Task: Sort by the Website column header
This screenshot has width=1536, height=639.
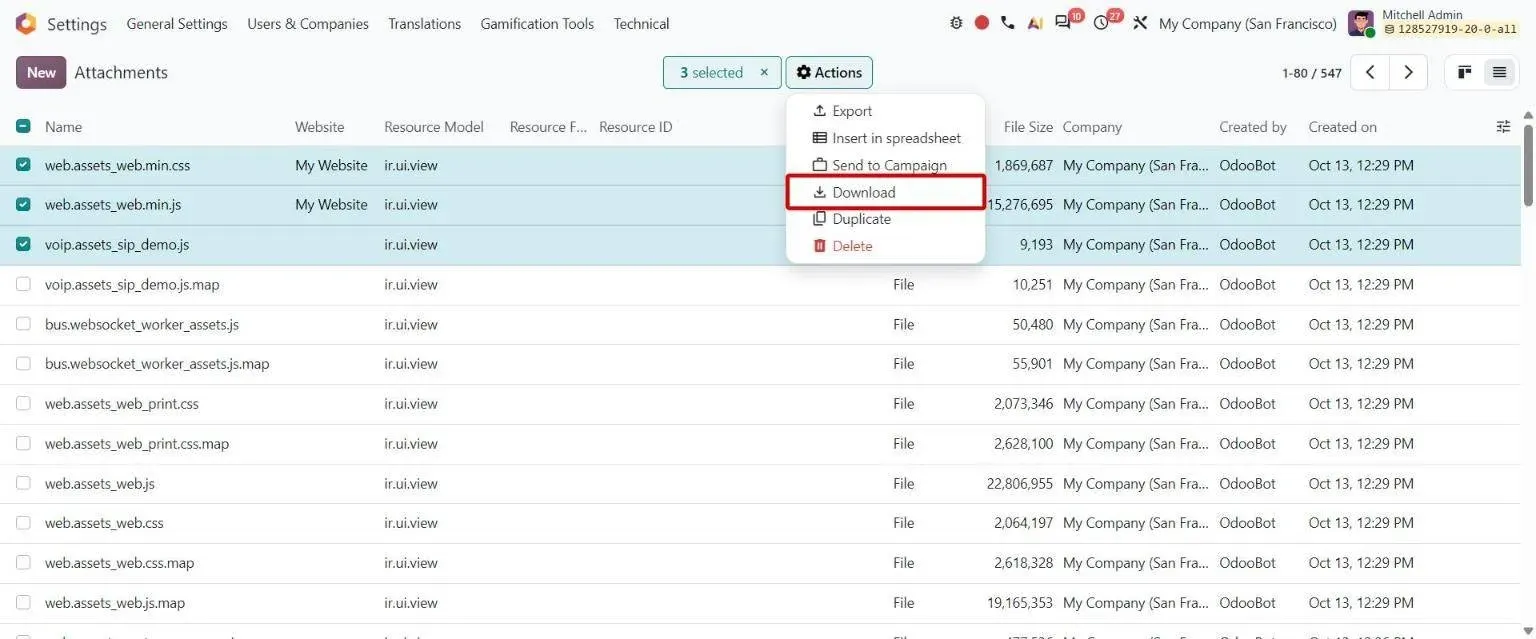Action: pyautogui.click(x=319, y=127)
